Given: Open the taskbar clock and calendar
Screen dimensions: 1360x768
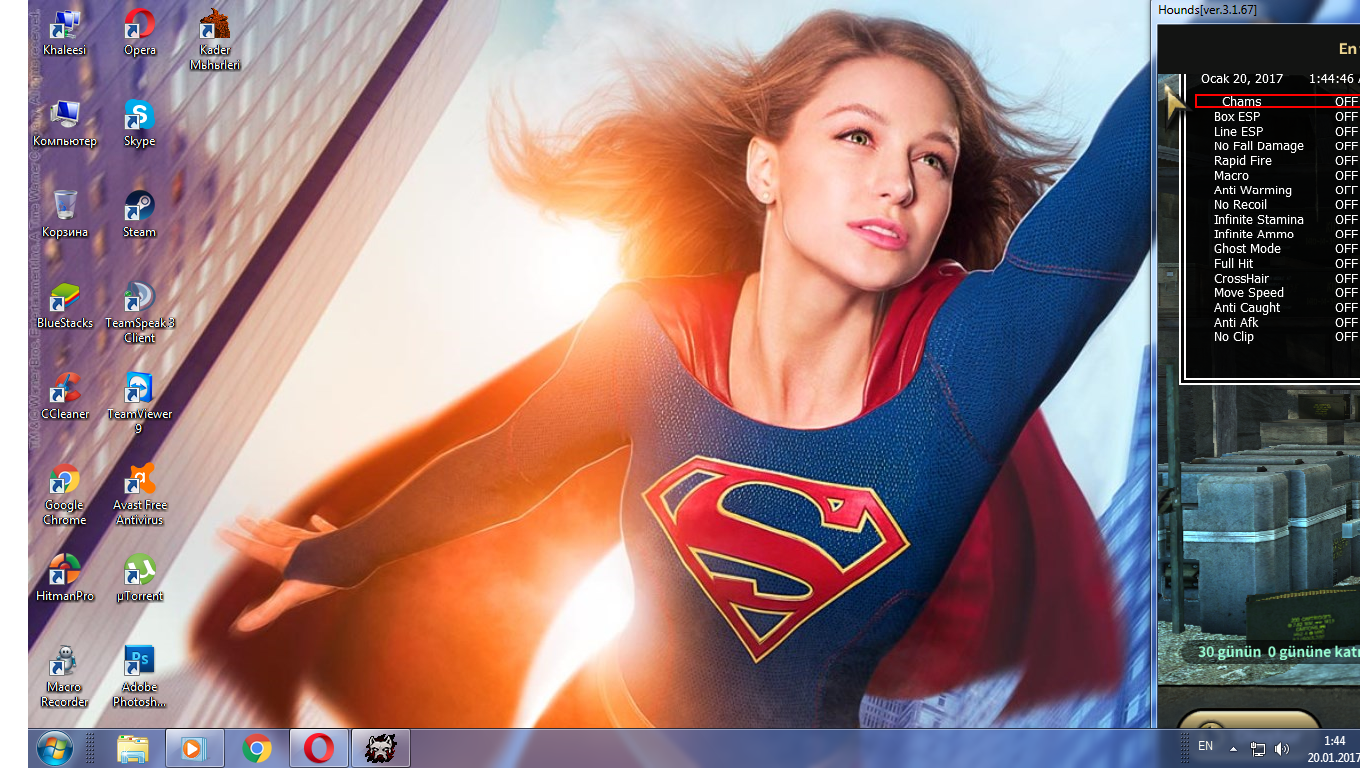Looking at the screenshot, I should pyautogui.click(x=1334, y=748).
